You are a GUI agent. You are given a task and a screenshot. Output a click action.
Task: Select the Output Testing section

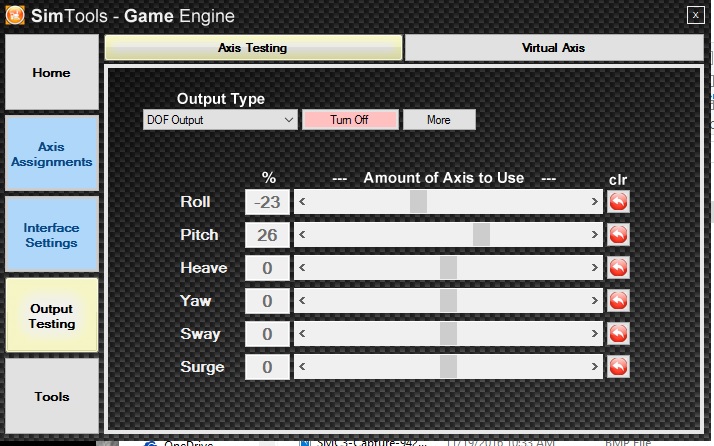point(51,316)
